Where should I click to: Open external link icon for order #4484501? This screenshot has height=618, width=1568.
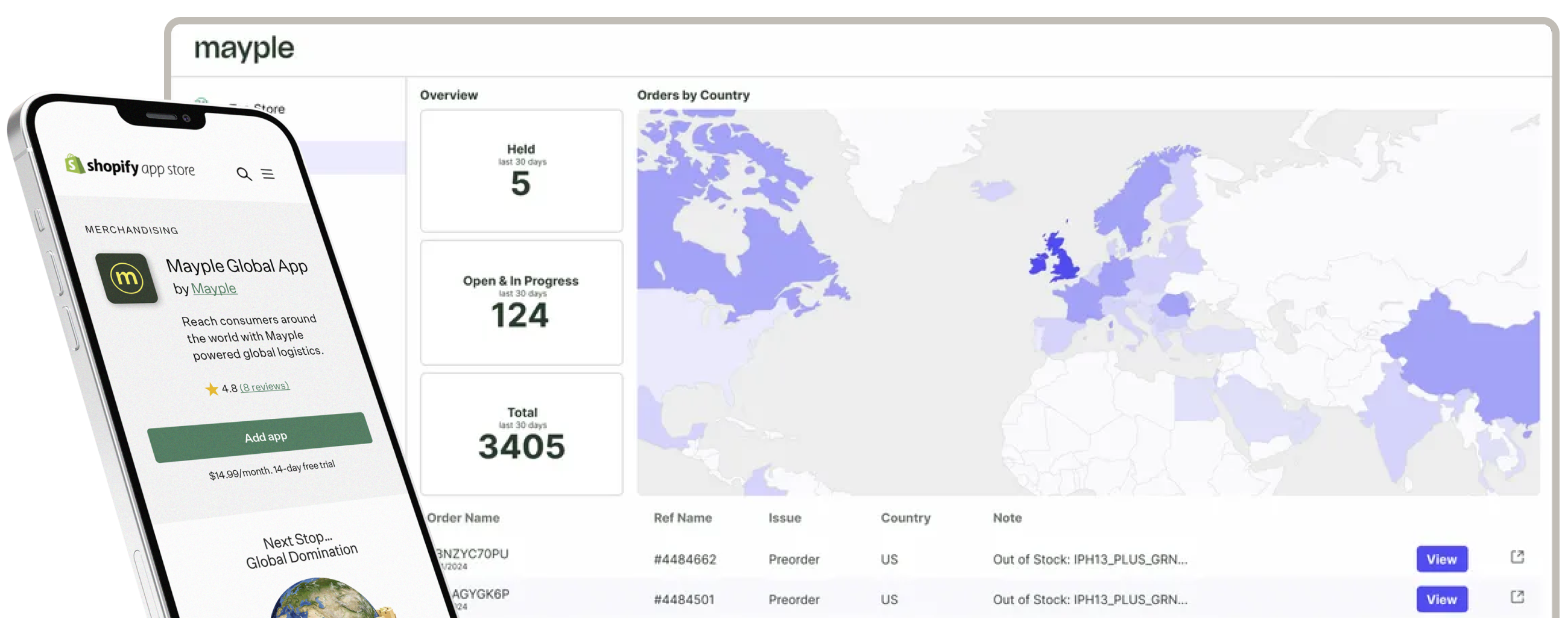1517,597
